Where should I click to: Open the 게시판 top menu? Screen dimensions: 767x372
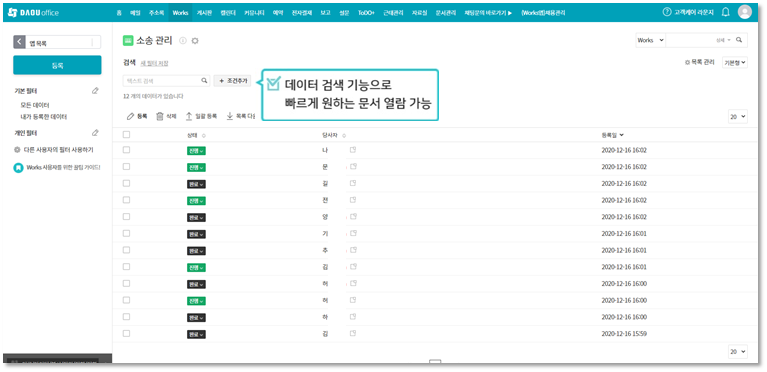pyautogui.click(x=204, y=13)
